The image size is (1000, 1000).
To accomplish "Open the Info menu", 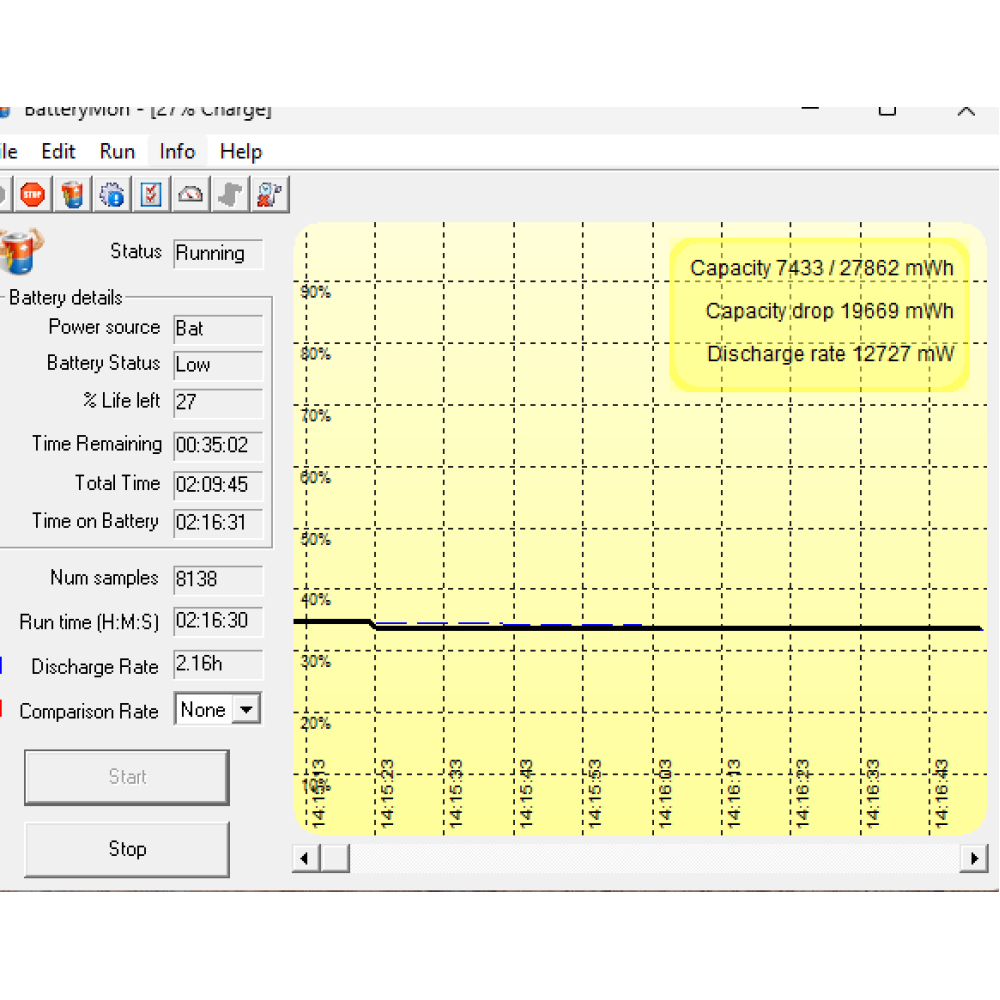I will coord(177,152).
